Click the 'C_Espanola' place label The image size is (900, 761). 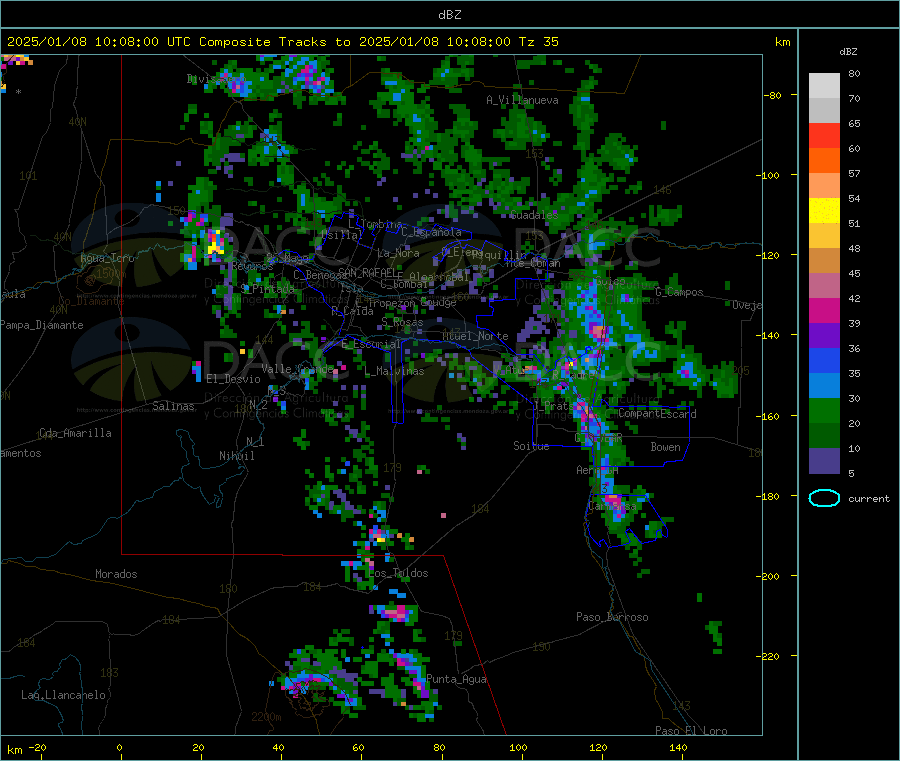pos(432,232)
